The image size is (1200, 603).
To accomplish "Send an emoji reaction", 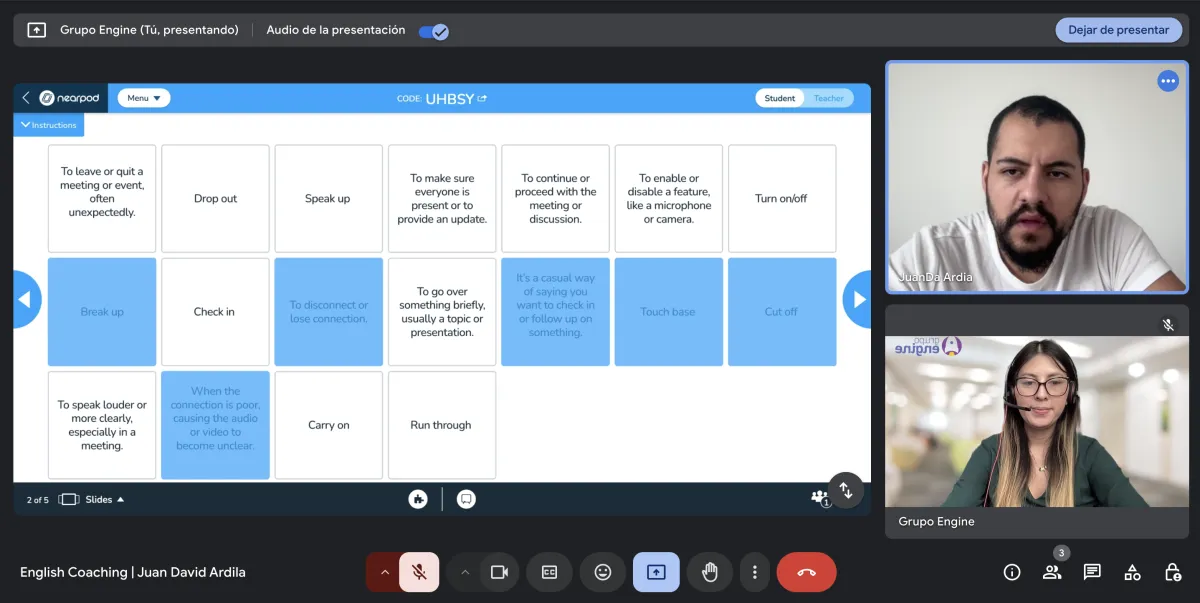I will pyautogui.click(x=603, y=572).
